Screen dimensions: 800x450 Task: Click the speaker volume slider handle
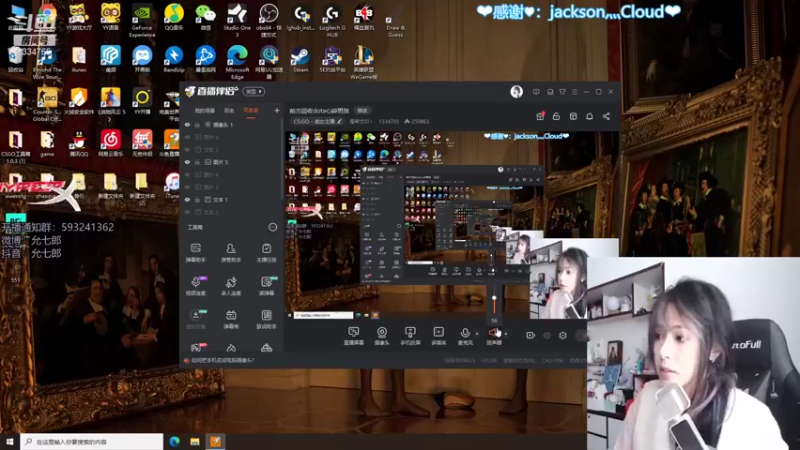tap(494, 298)
